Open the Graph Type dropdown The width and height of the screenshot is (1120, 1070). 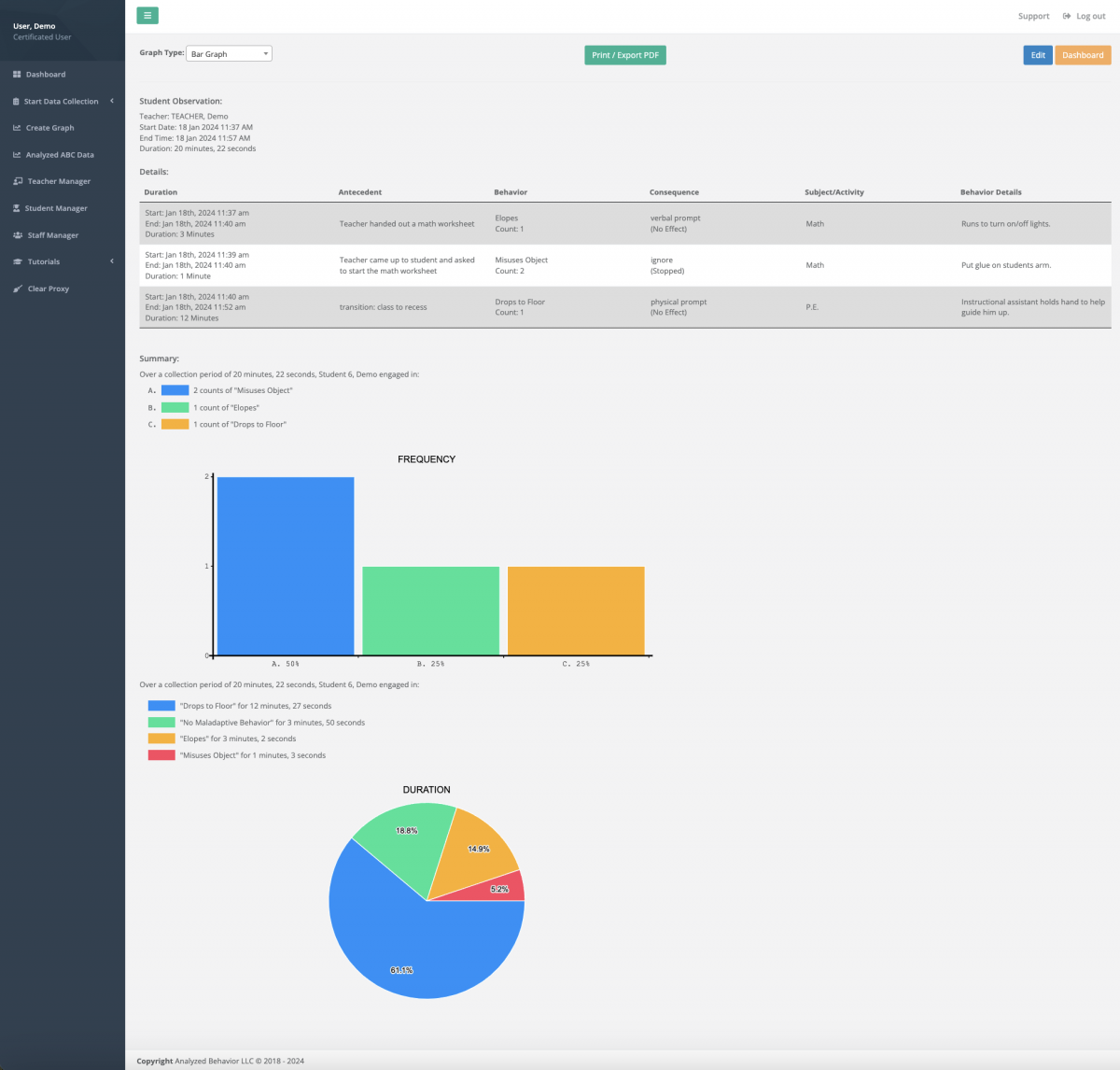[x=229, y=53]
